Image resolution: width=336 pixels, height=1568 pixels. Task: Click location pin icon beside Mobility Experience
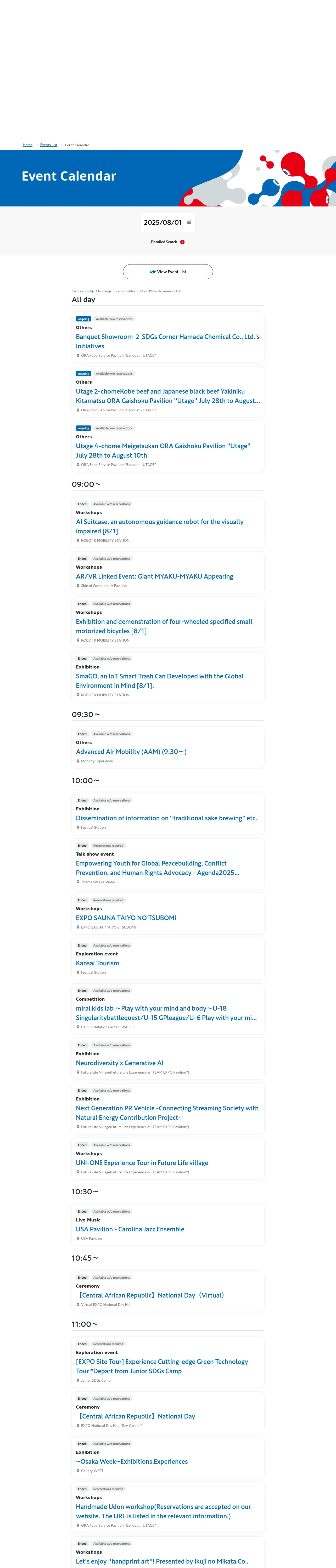click(x=77, y=761)
